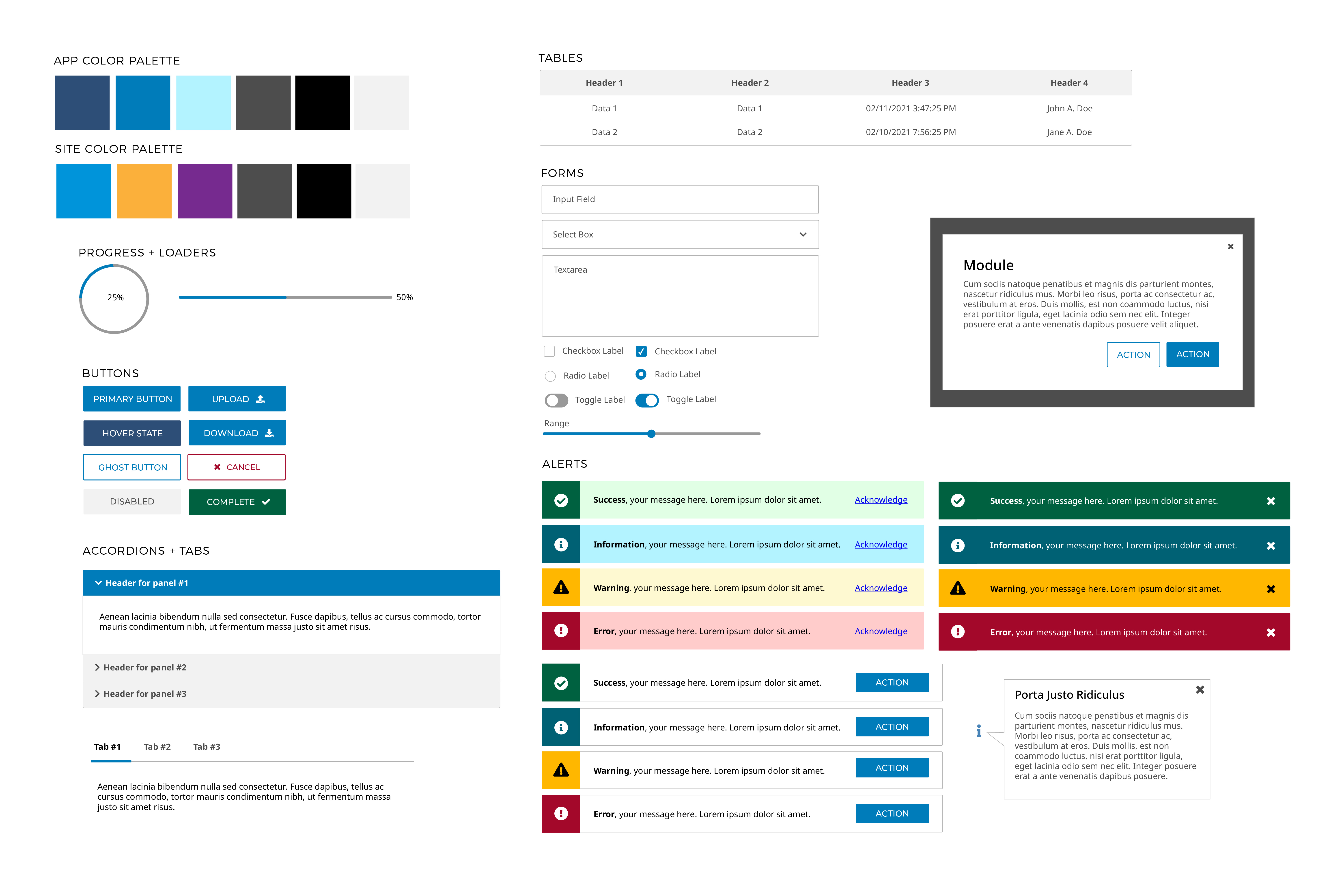Dismiss the dark red Error alert's X
Viewport: 1344px width, 896px height.
[x=1270, y=633]
